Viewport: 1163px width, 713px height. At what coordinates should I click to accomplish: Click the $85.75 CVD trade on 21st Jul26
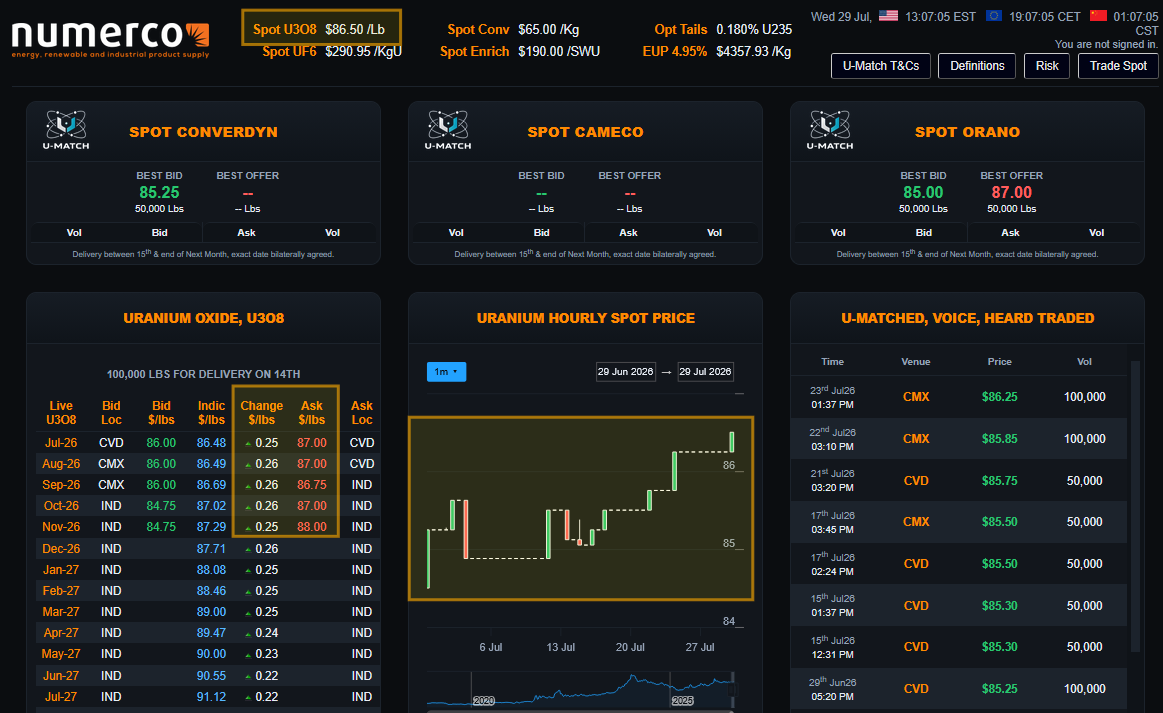click(959, 481)
